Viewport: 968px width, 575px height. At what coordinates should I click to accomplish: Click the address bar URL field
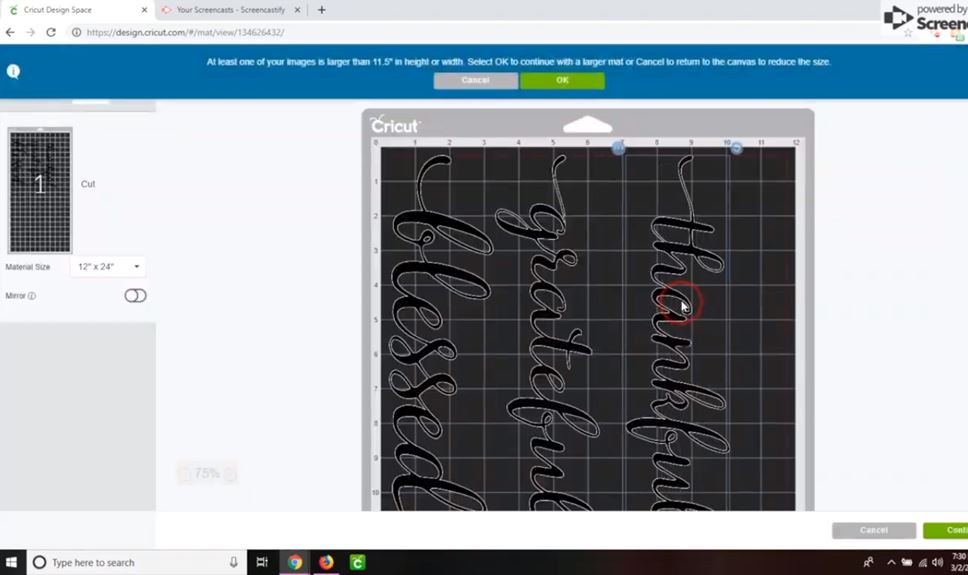[185, 32]
